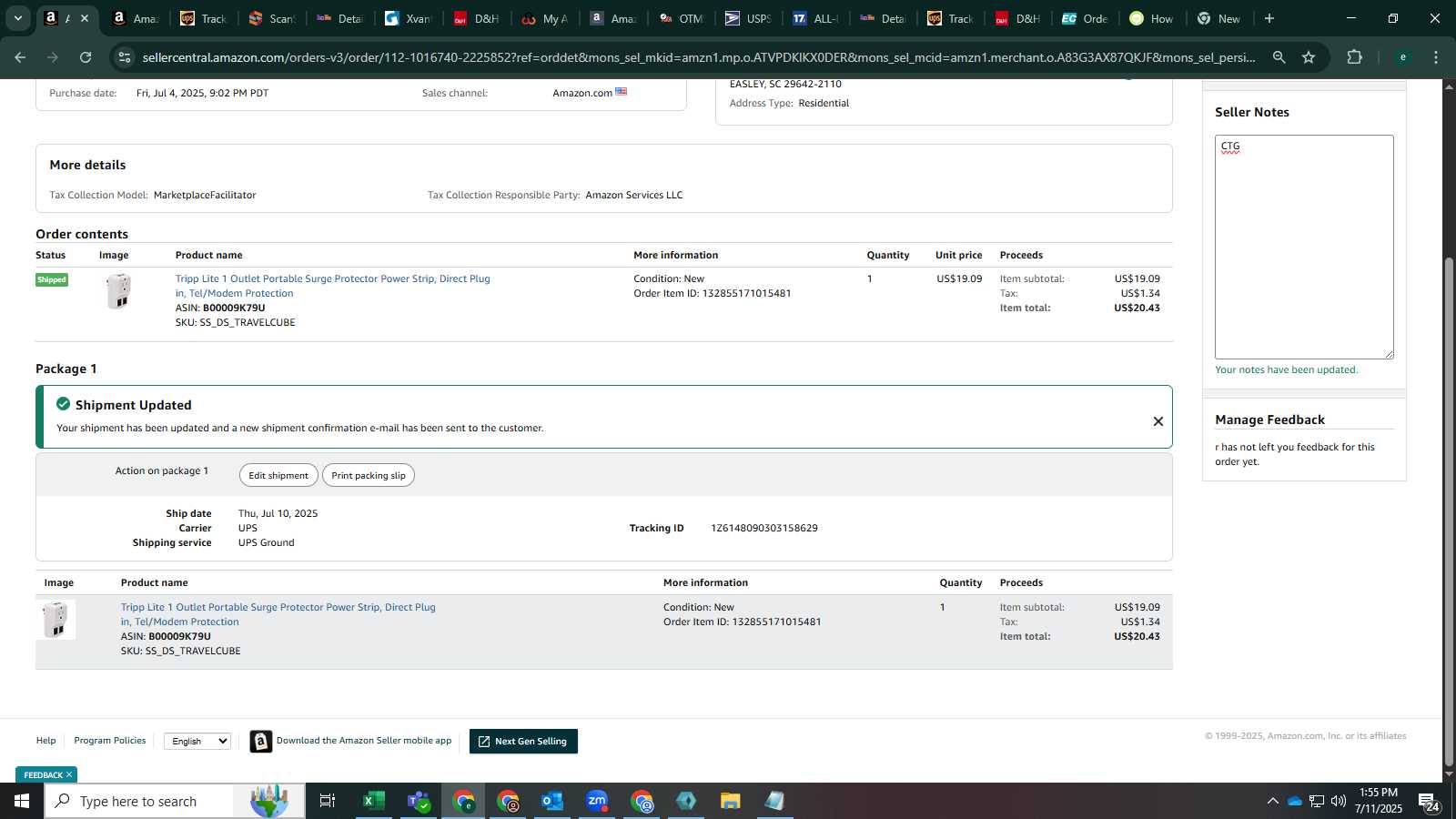Go back to the previous page in Chrome
The width and height of the screenshot is (1456, 819).
20,57
